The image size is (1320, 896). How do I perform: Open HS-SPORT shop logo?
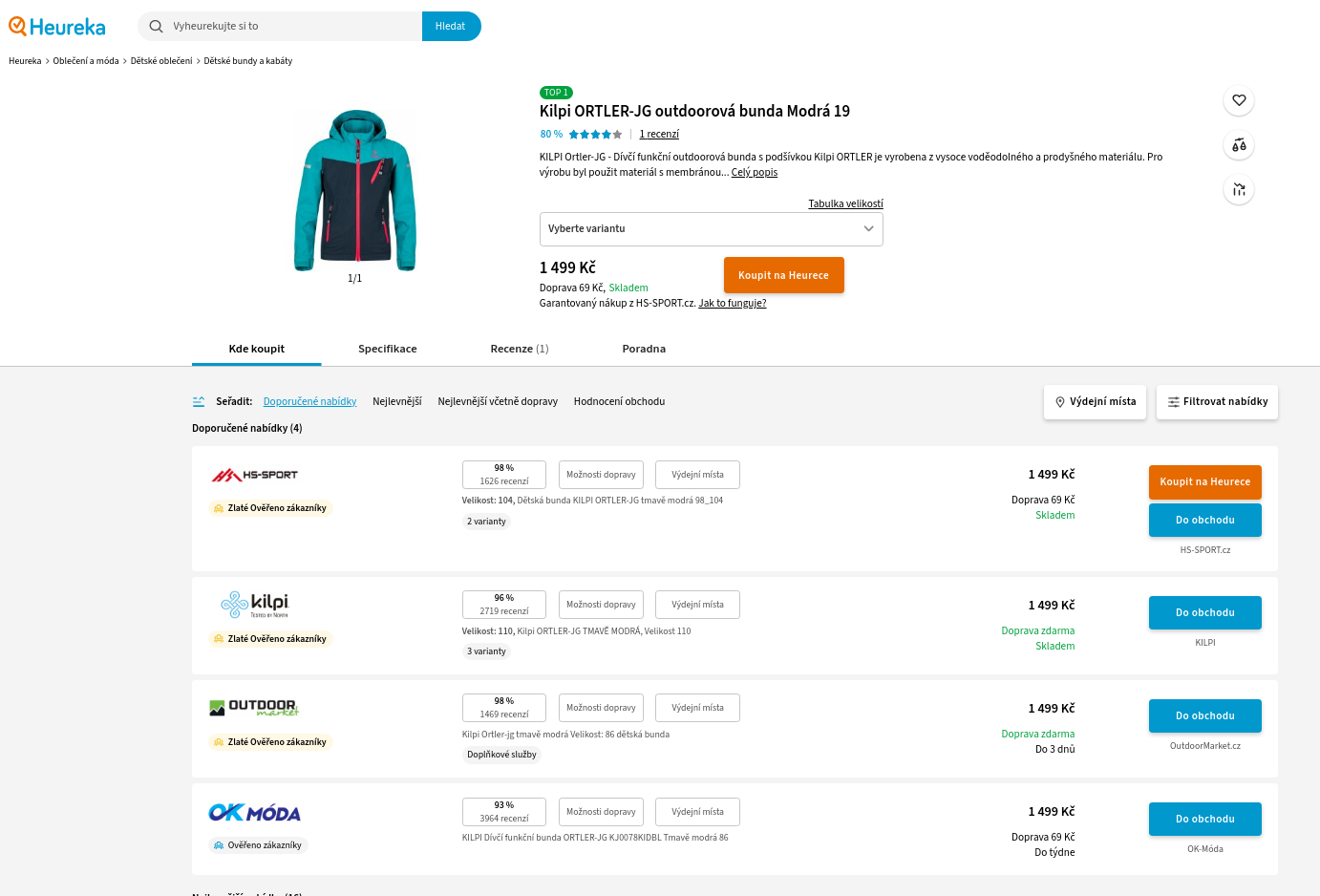254,475
